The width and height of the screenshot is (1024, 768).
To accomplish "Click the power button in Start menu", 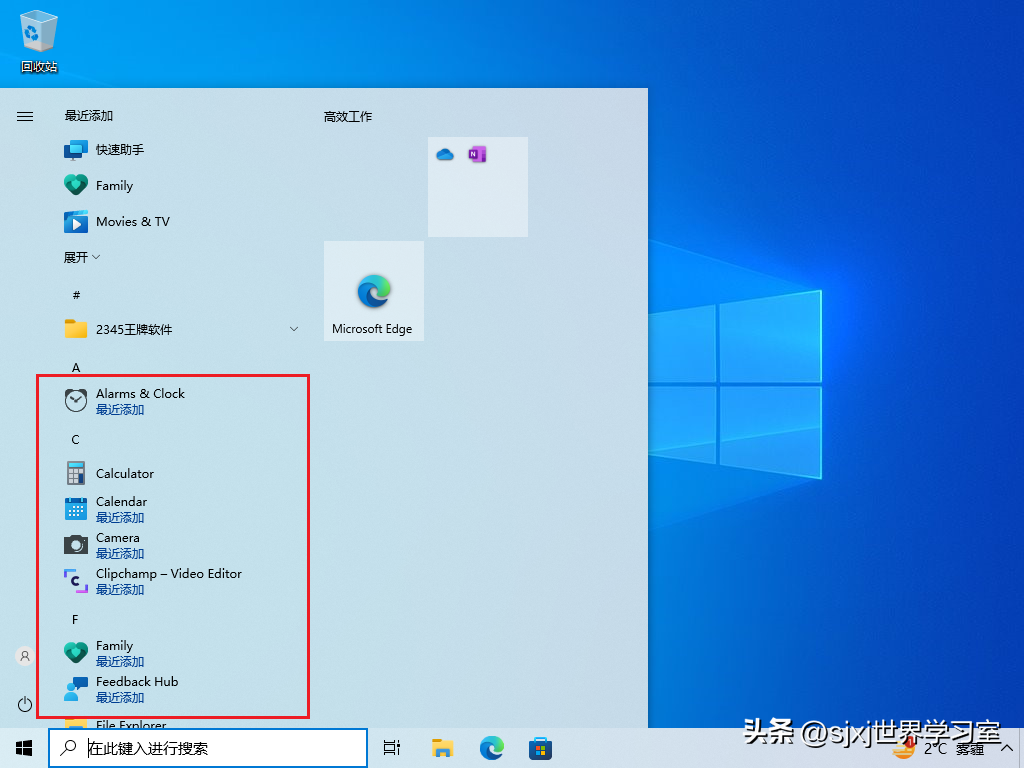I will click(25, 704).
